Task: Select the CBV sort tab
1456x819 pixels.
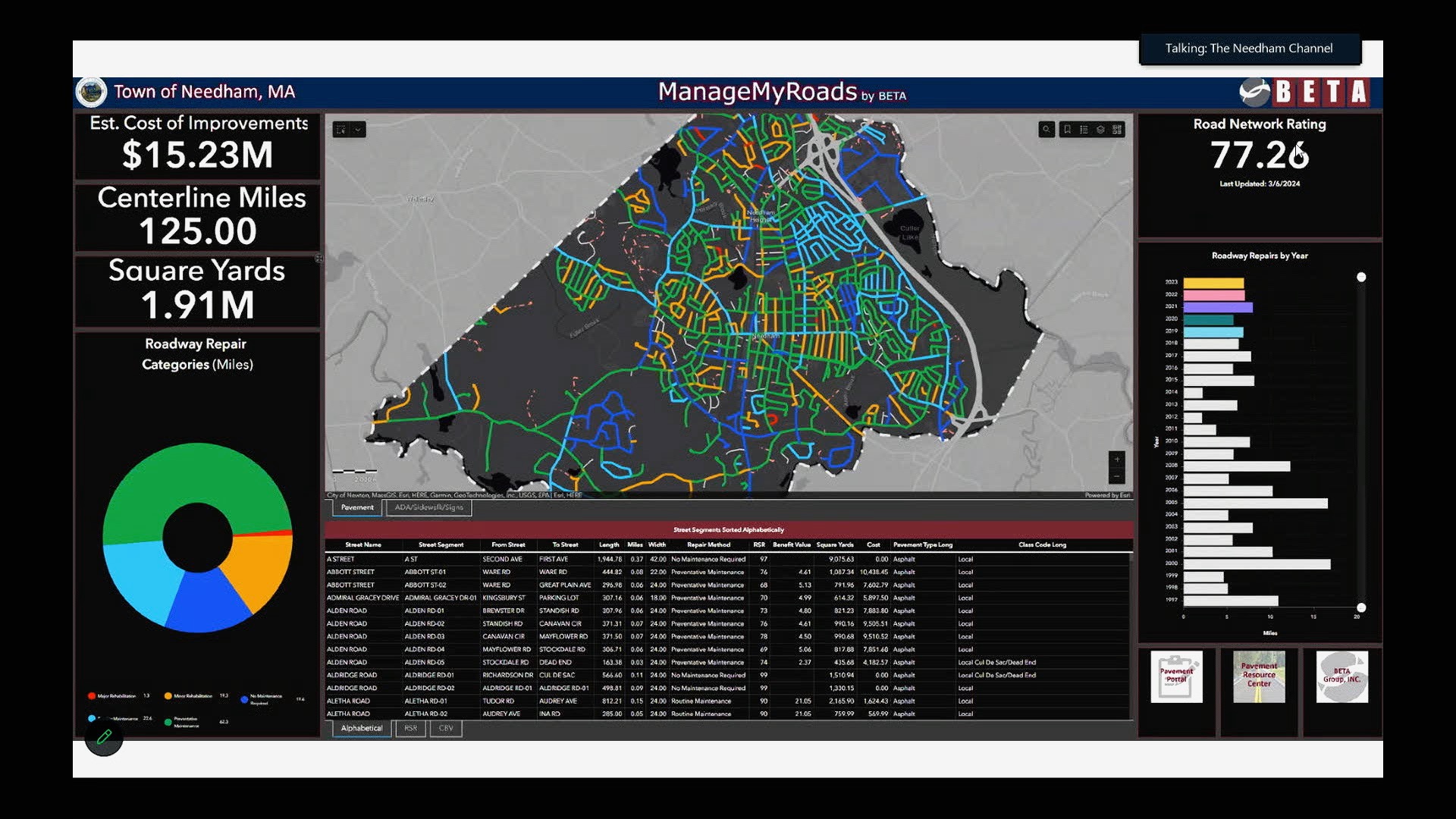Action: [x=446, y=728]
